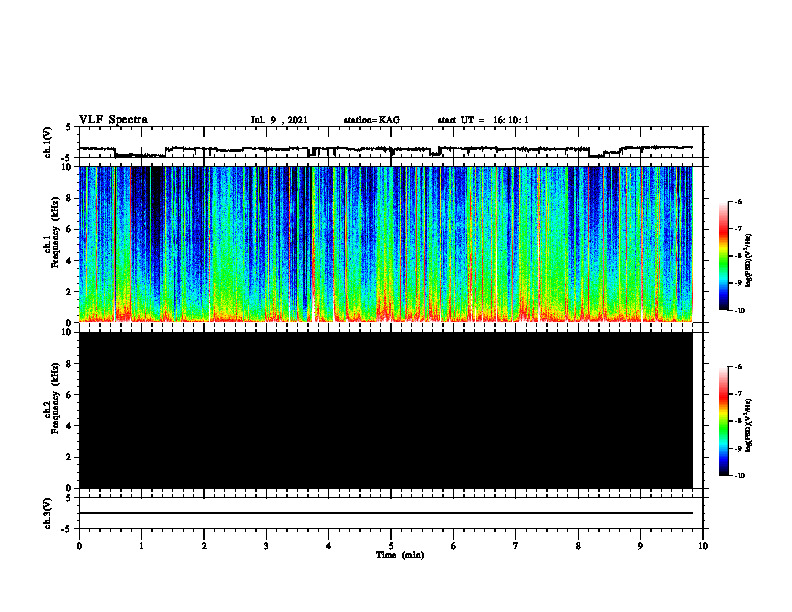Click the "-9" tick on the ch.2 colorbar

click(738, 448)
